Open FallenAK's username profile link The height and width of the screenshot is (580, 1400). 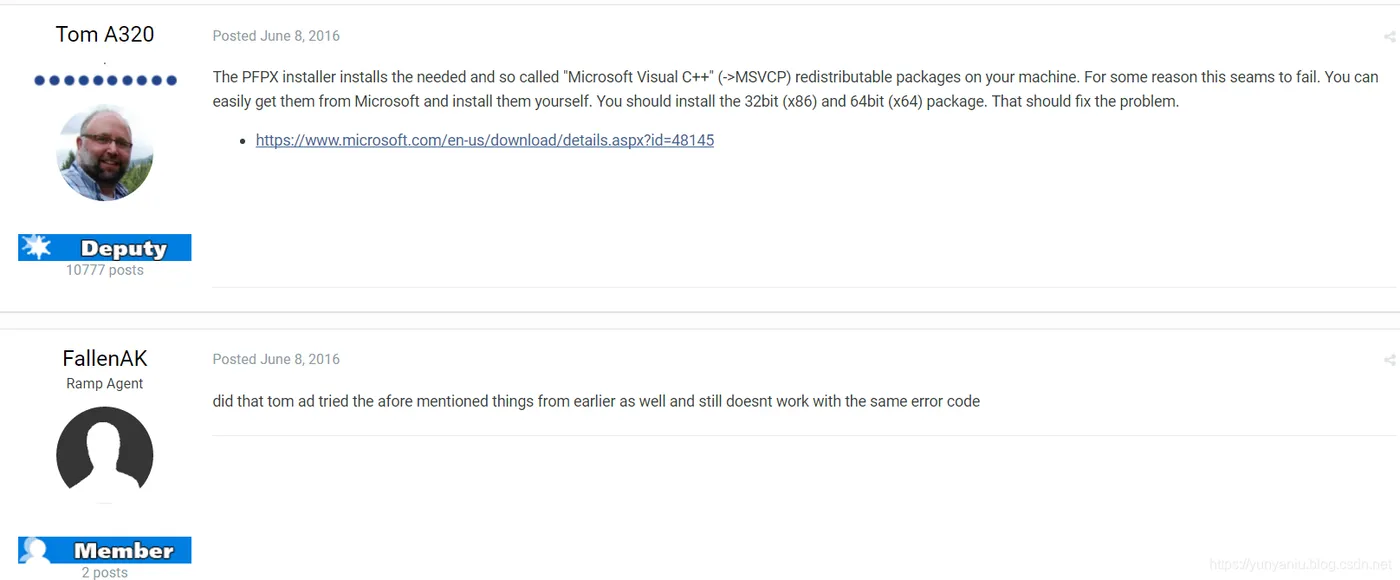point(105,358)
